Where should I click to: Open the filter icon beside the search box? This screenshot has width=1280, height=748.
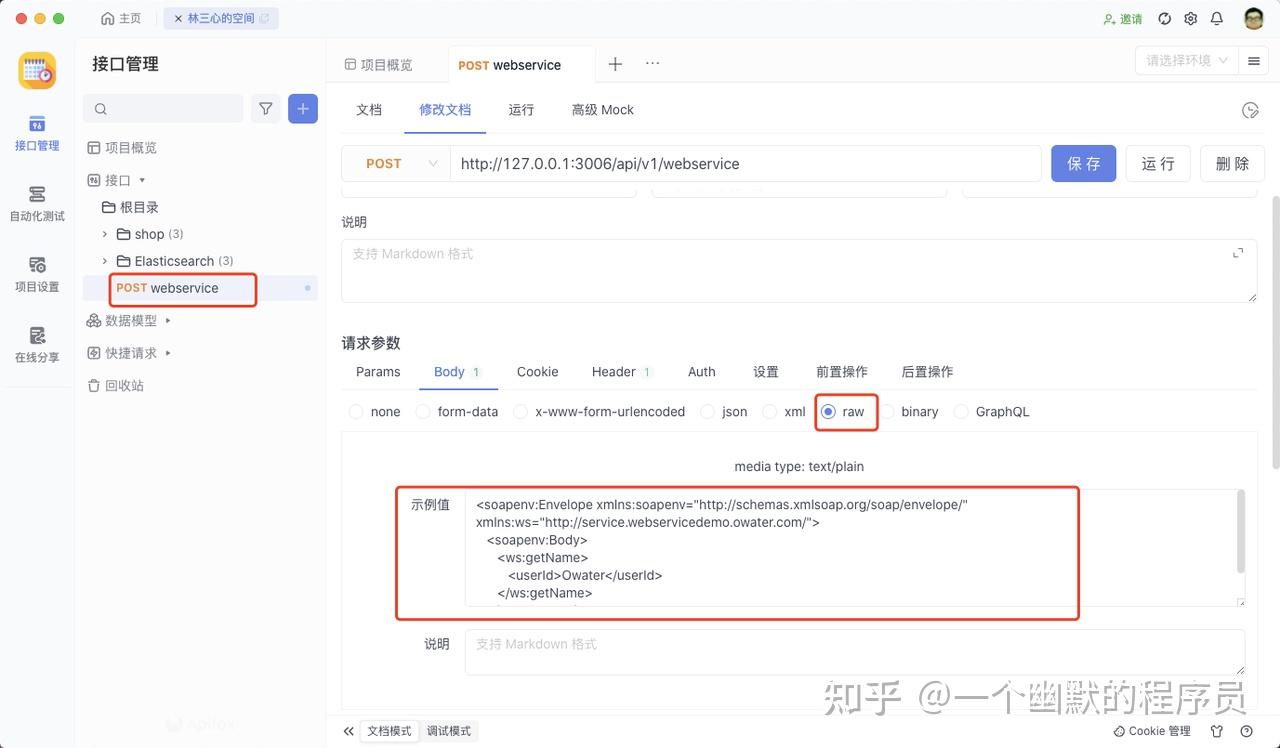coord(265,108)
